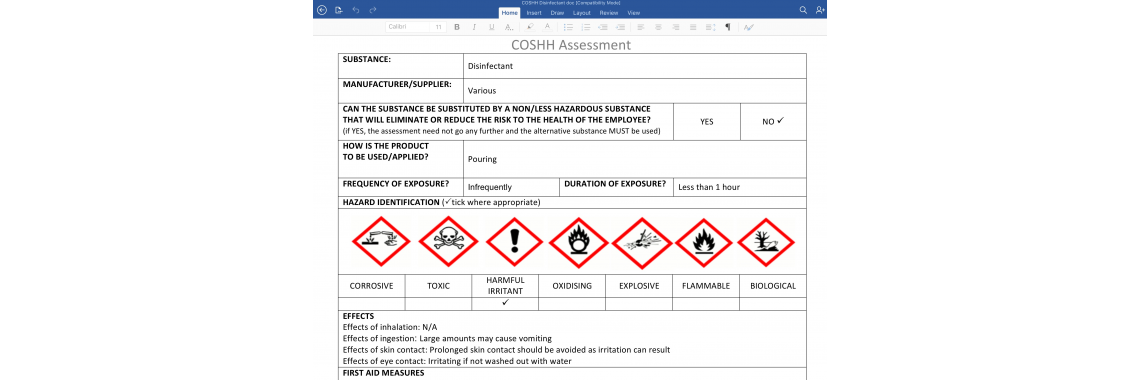Toggle italic formatting
Image resolution: width=1140 pixels, height=380 pixels.
474,27
